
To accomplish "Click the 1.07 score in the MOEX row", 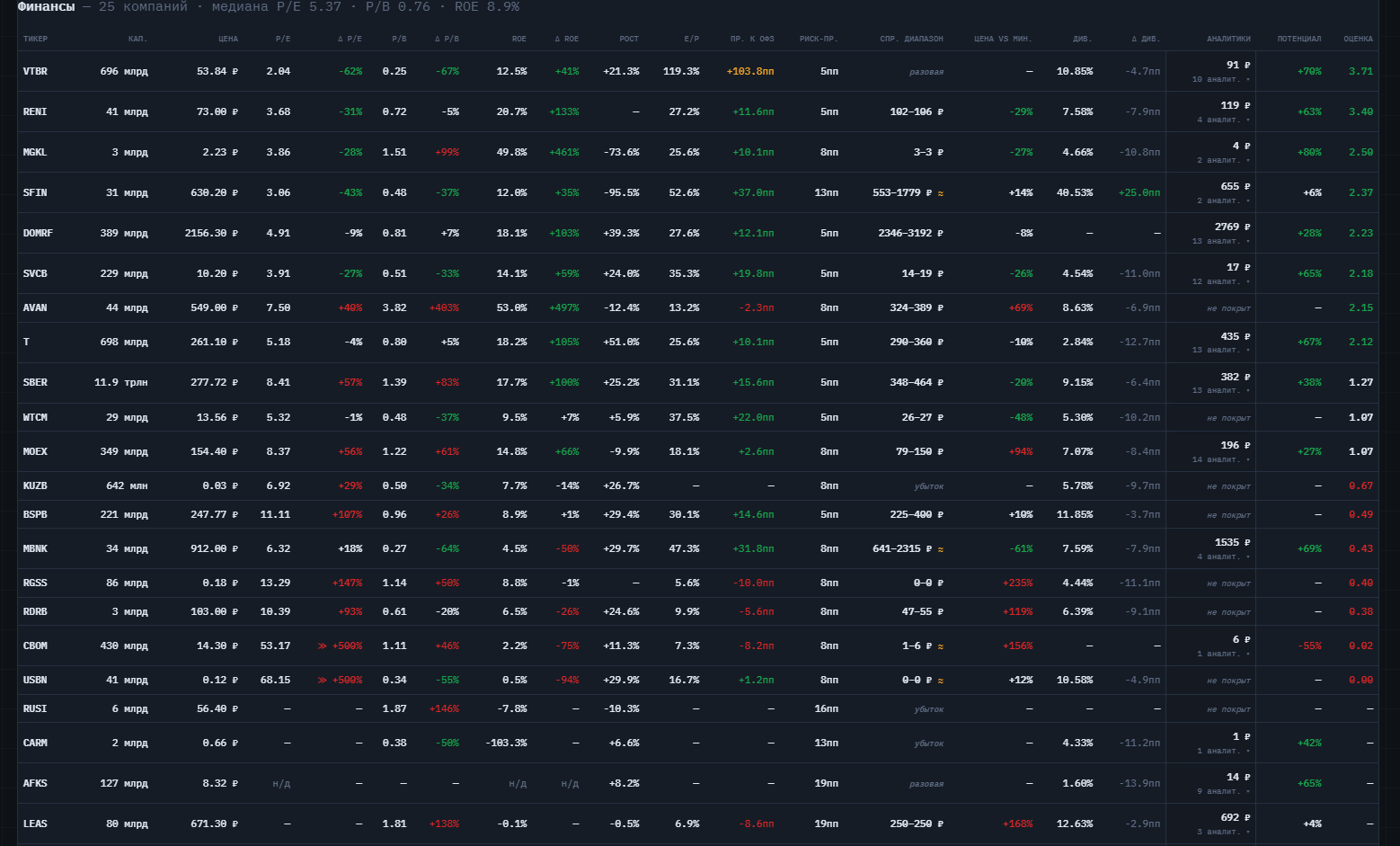I will 1361,452.
